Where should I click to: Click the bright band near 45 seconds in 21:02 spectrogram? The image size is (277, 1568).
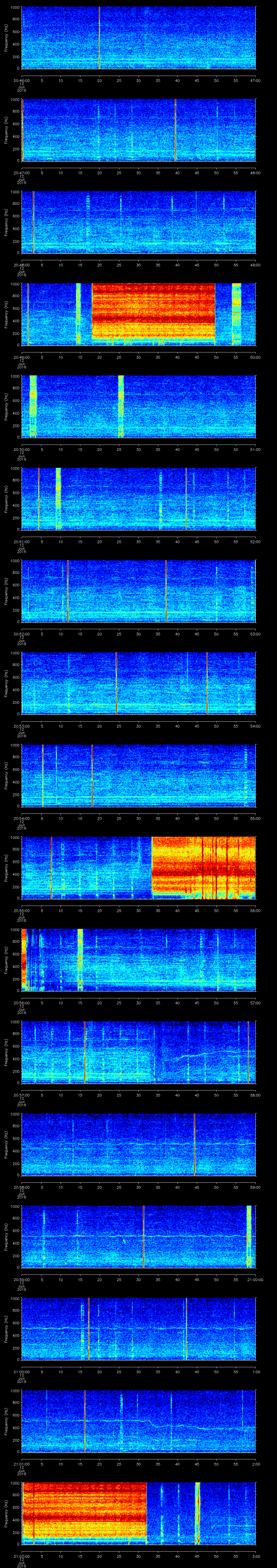pyautogui.click(x=197, y=1513)
